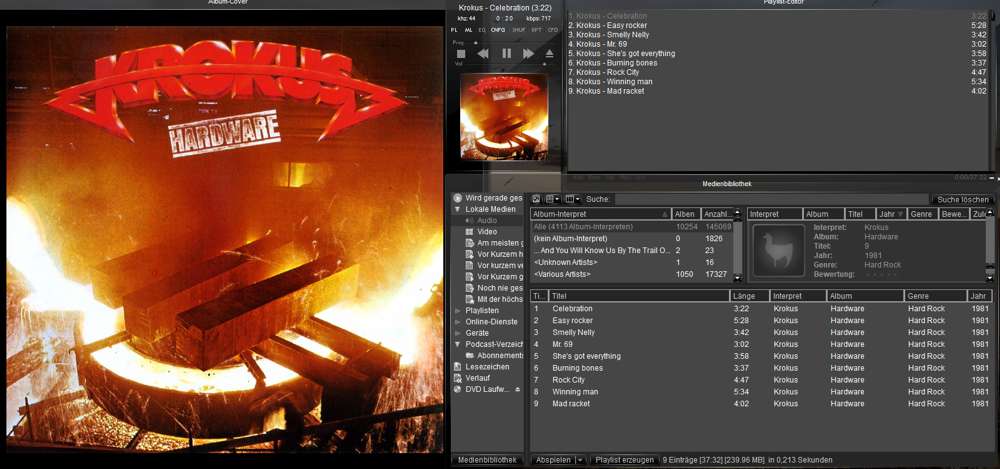The width and height of the screenshot is (1000, 469).
Task: Pause the current song
Action: click(x=506, y=54)
